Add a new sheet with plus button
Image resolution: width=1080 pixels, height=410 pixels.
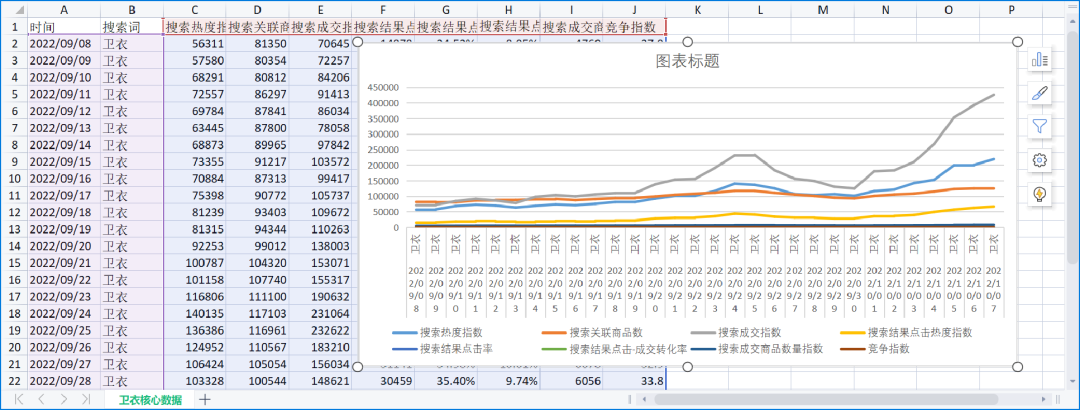click(x=205, y=399)
